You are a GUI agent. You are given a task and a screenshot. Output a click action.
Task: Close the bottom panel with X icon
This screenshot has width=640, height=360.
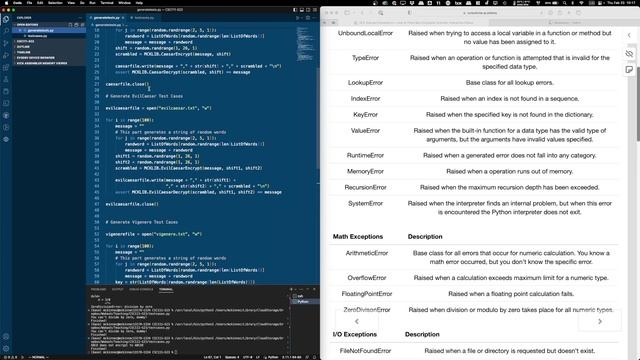point(314,289)
